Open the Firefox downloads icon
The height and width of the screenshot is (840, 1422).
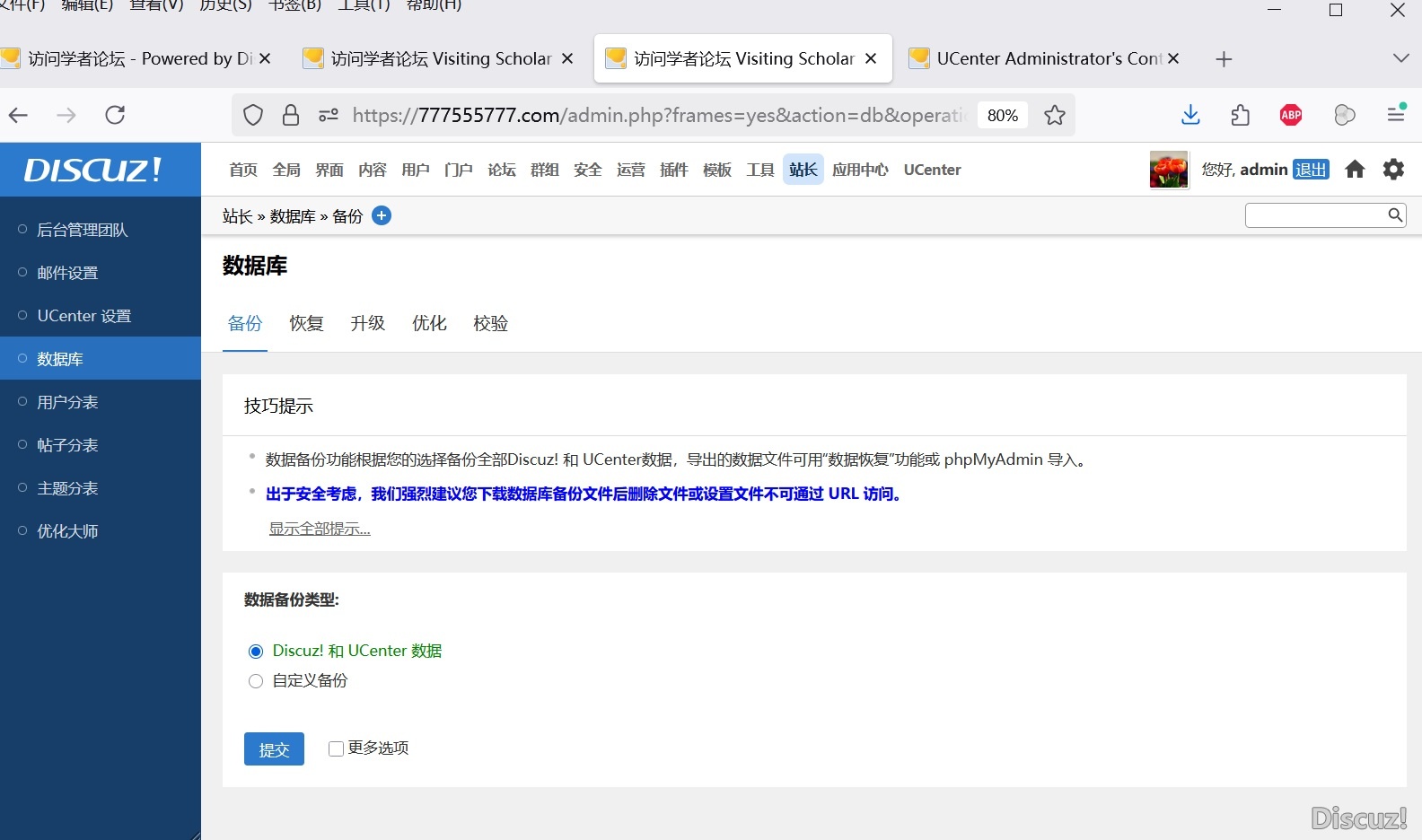pos(1190,115)
